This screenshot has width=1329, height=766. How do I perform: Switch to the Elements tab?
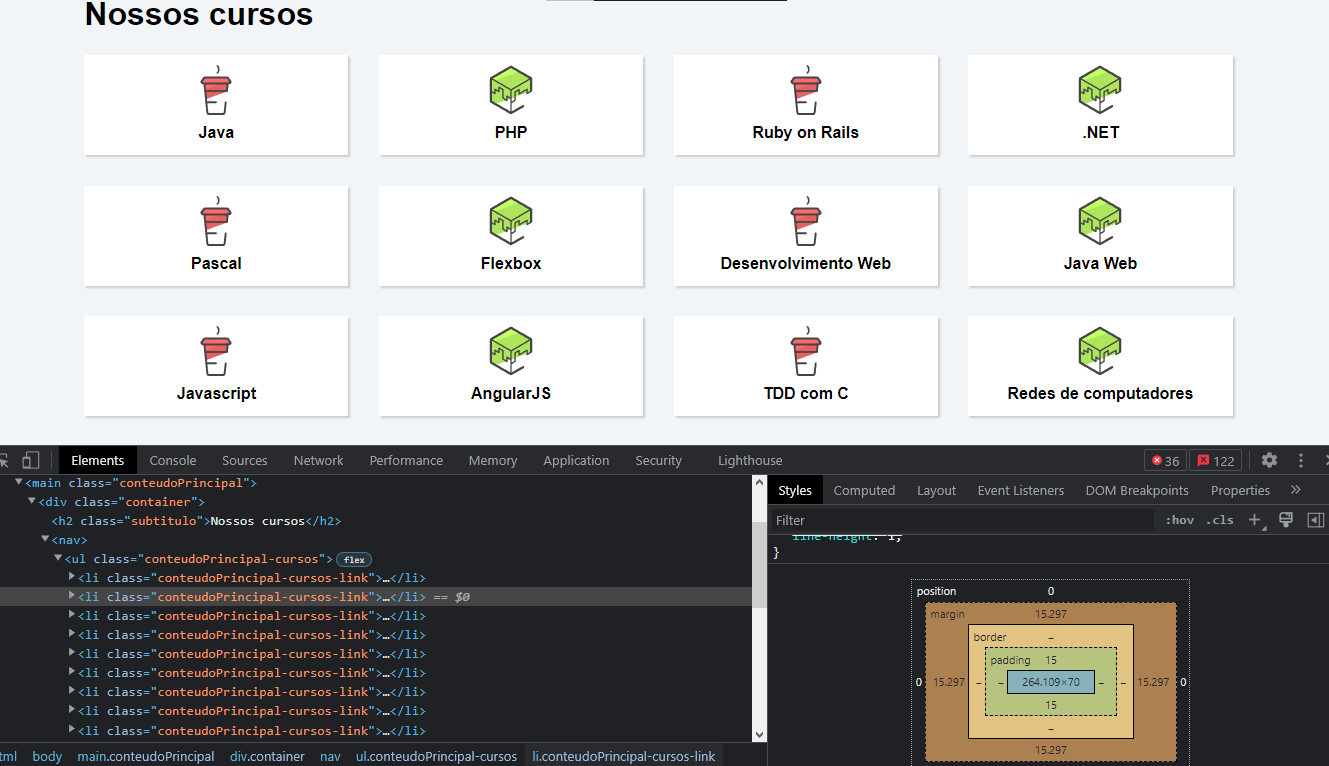click(x=98, y=460)
